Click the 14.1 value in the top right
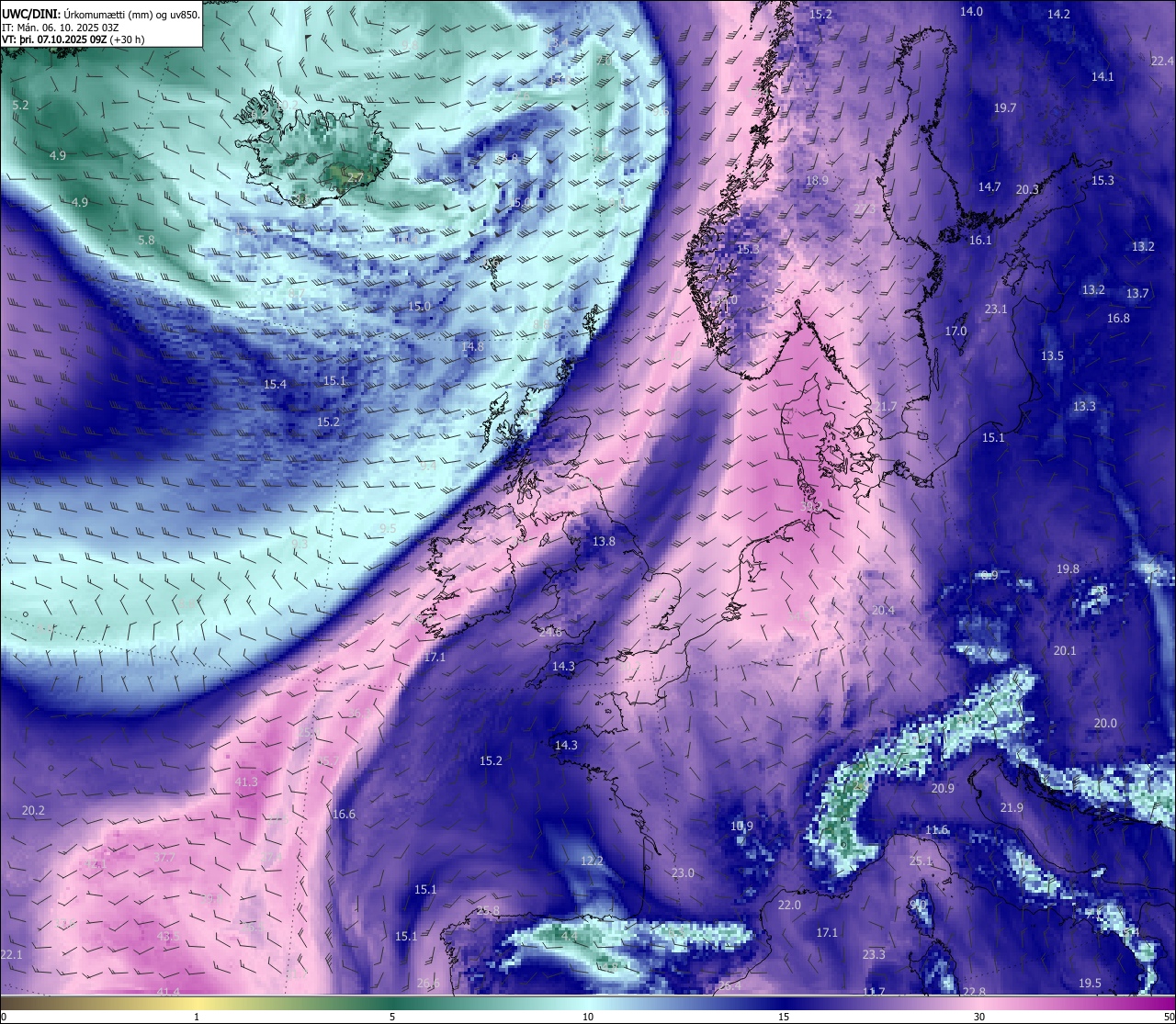This screenshot has height=1024, width=1176. 1102,76
